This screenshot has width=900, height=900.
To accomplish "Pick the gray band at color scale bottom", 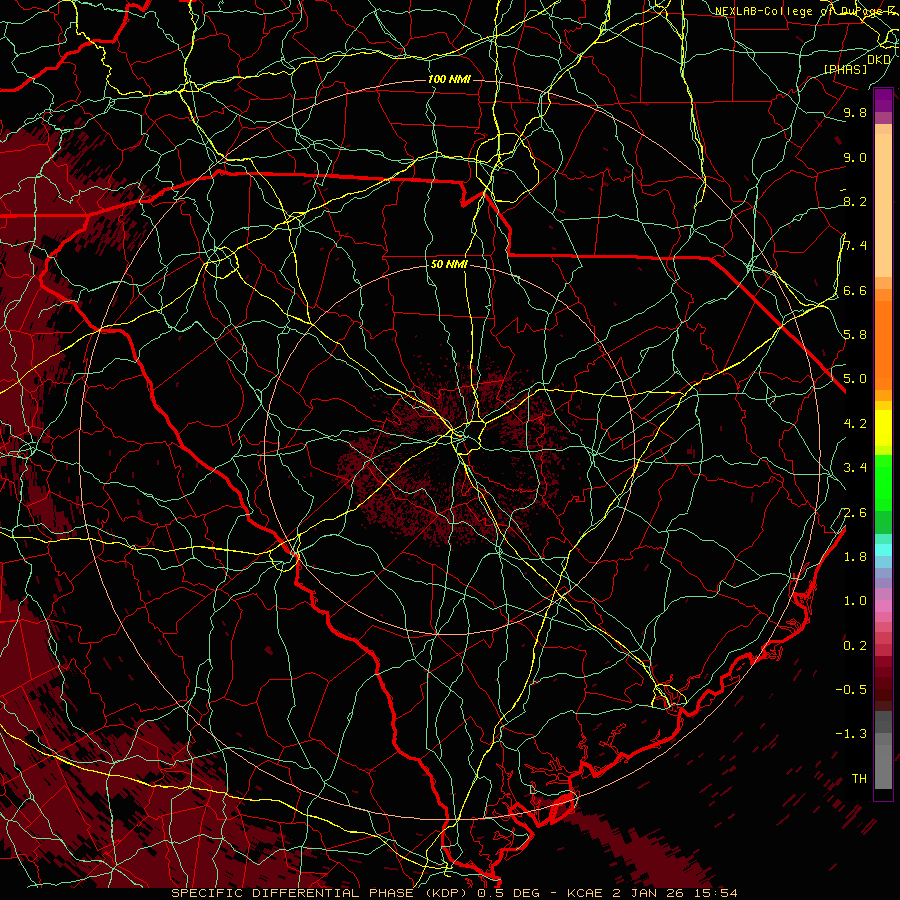I will tap(883, 766).
